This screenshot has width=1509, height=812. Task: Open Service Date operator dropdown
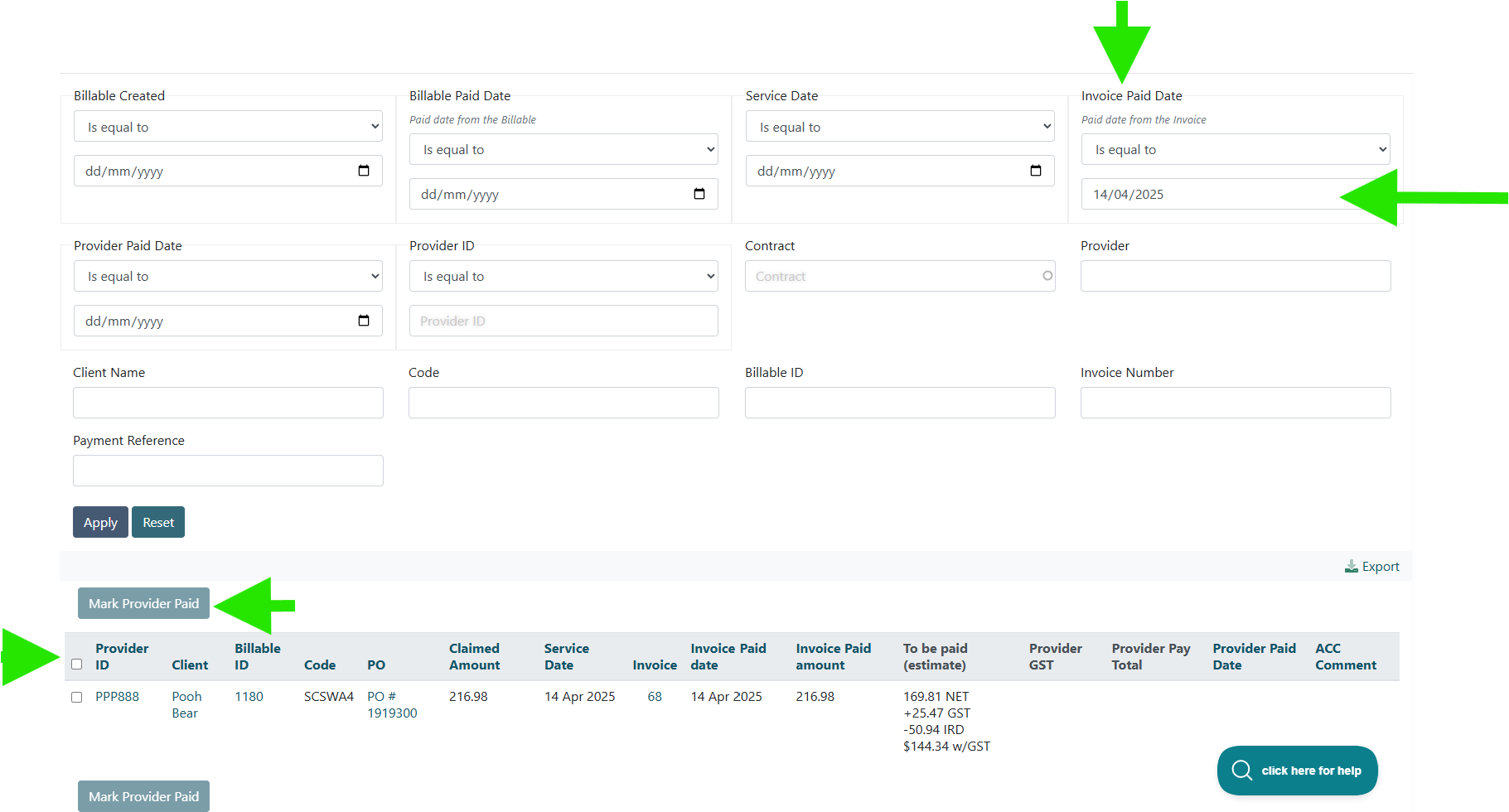(900, 127)
